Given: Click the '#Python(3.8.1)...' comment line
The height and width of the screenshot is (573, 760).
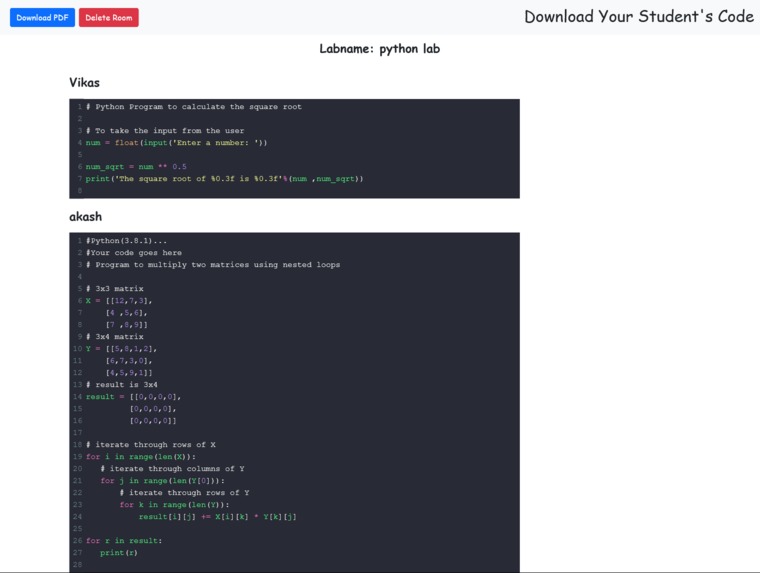Looking at the screenshot, I should click(126, 241).
